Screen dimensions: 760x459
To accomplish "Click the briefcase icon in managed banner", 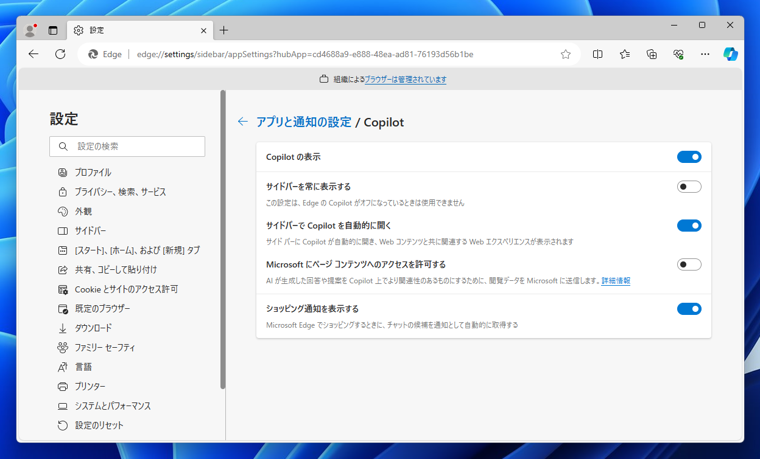I will click(324, 79).
